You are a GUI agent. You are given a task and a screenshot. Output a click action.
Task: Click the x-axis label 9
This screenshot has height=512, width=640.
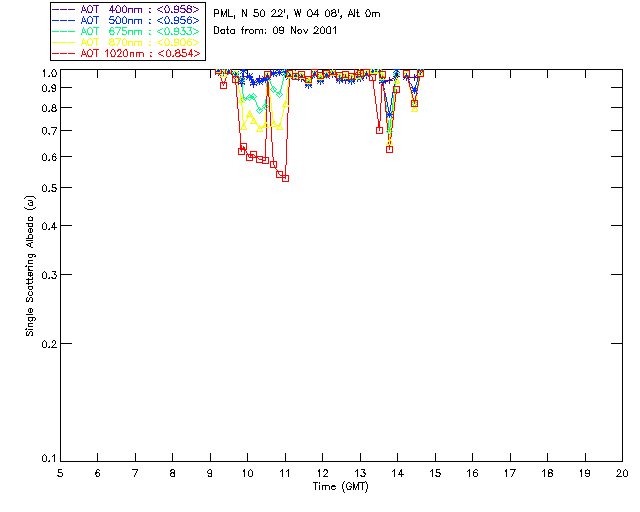coord(210,473)
